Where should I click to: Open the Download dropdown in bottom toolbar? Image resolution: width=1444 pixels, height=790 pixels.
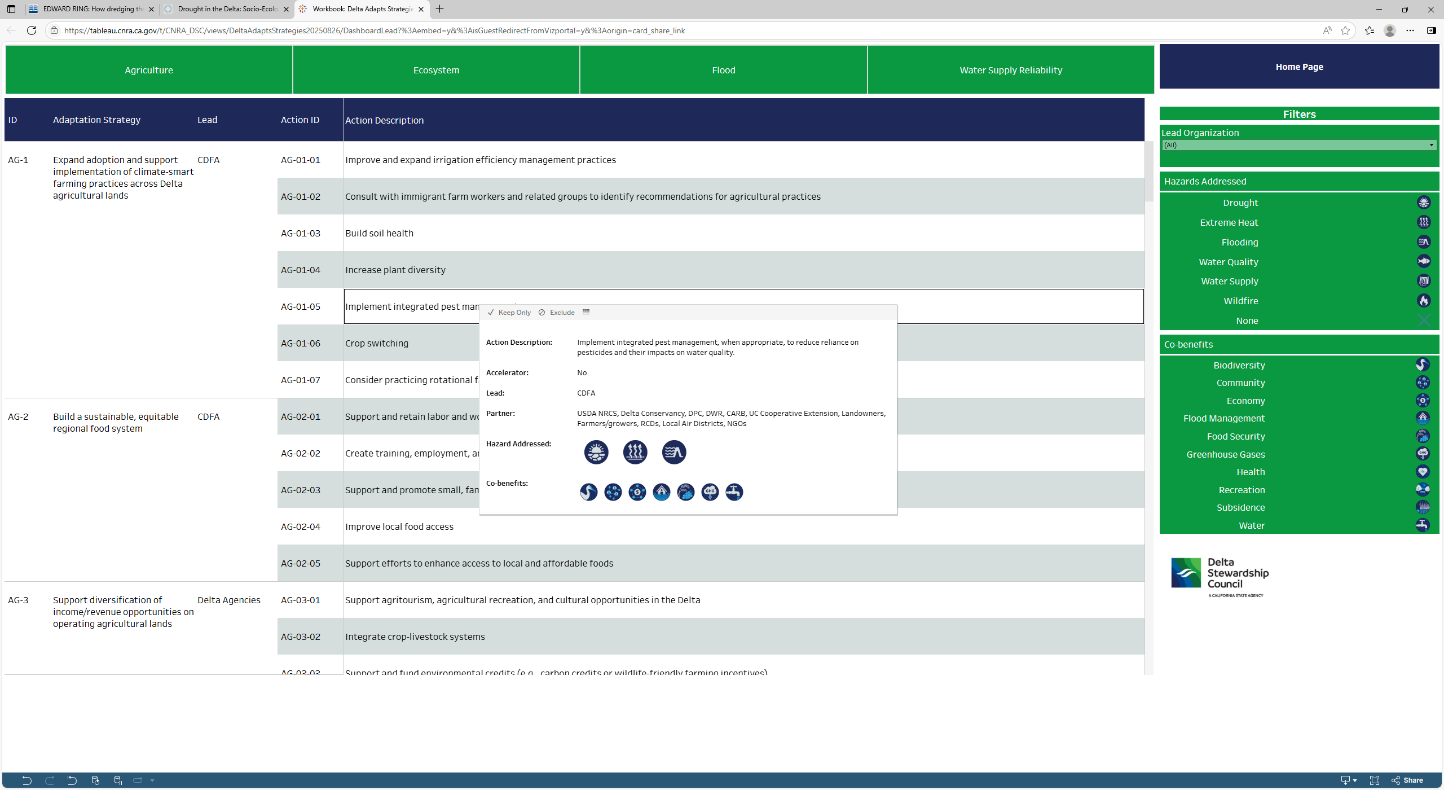[1348, 780]
